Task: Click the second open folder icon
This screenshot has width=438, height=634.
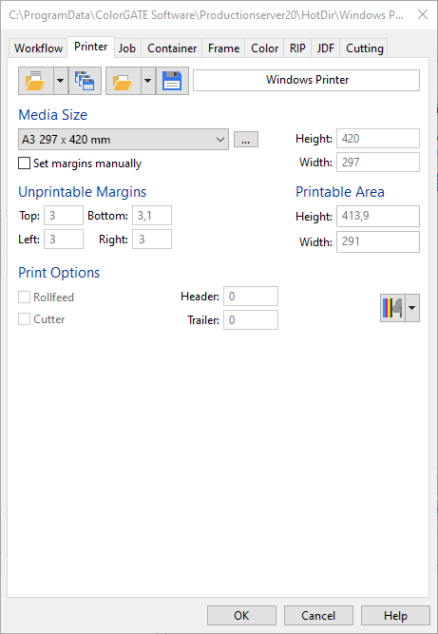Action: (123, 81)
